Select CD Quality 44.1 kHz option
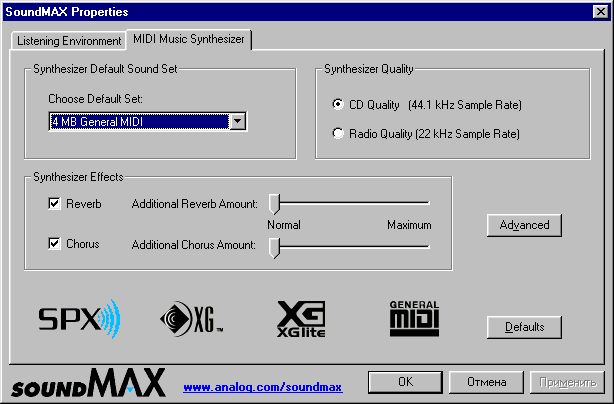Screen dimensions: 614x404 pos(338,105)
